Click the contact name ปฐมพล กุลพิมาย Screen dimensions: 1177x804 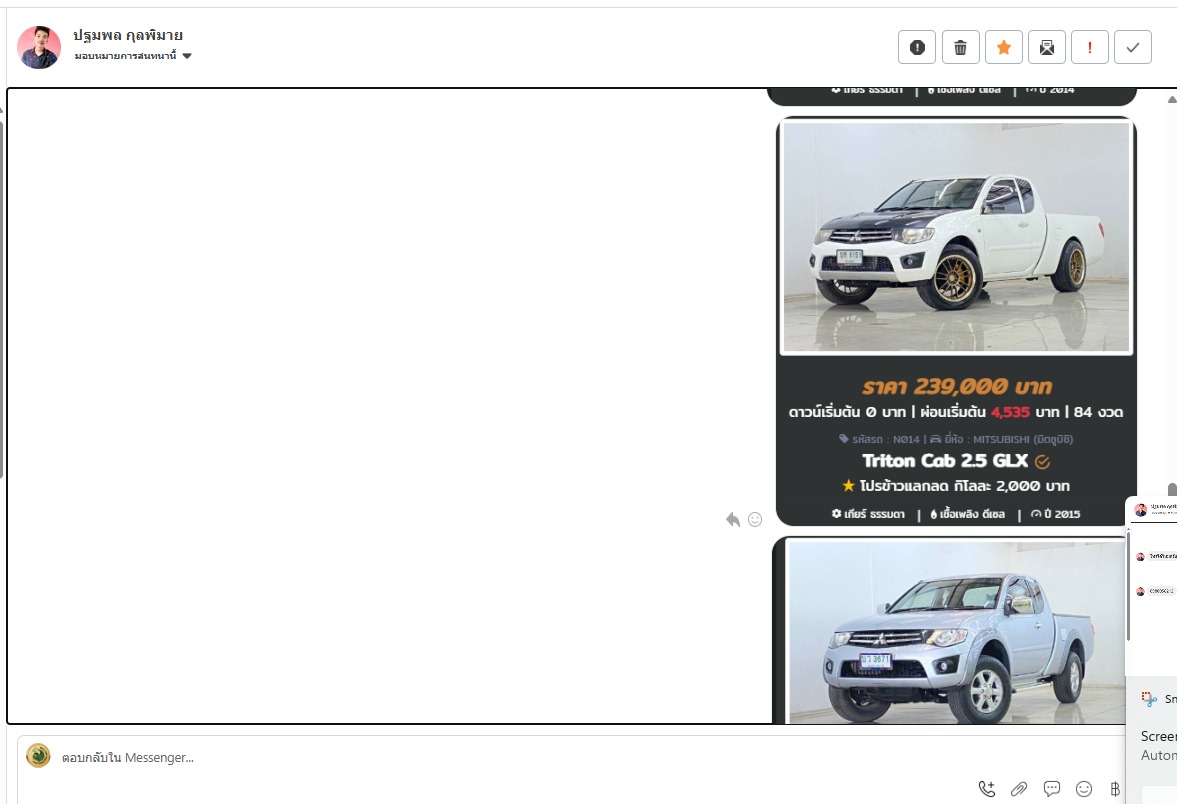[128, 35]
